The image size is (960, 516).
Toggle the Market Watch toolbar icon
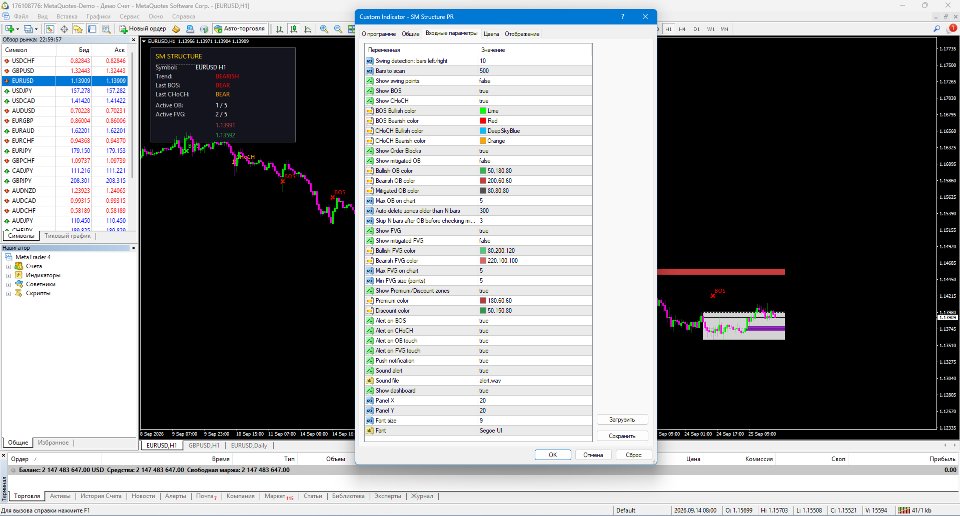[50, 29]
